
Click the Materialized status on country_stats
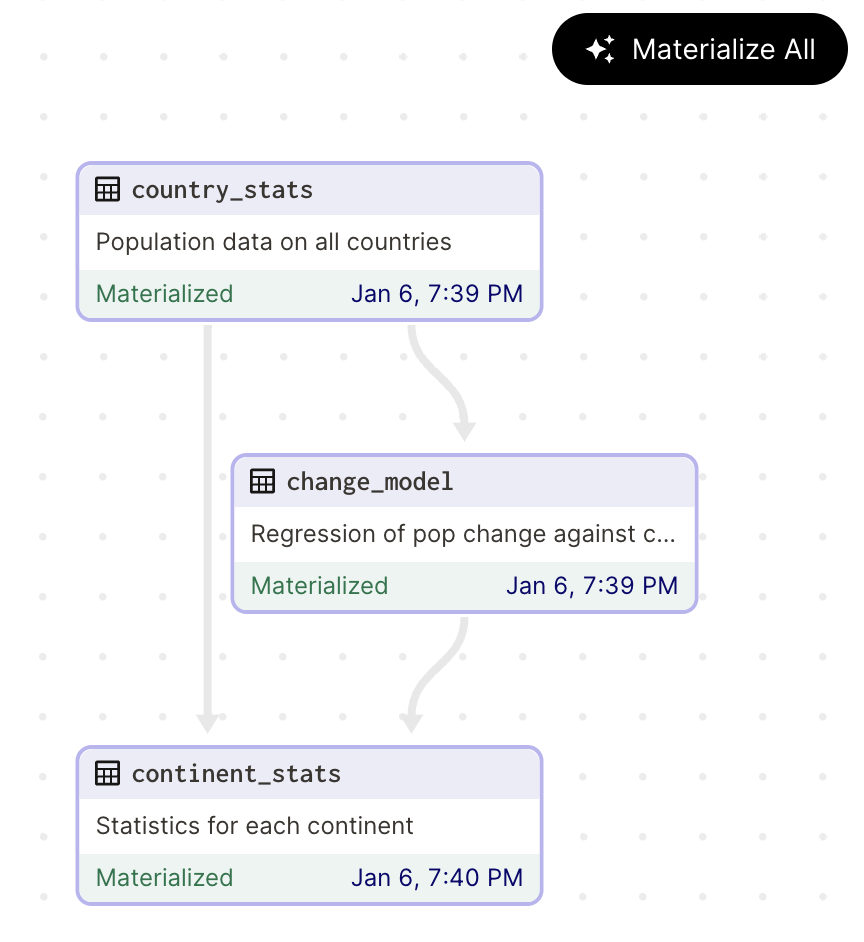[164, 294]
